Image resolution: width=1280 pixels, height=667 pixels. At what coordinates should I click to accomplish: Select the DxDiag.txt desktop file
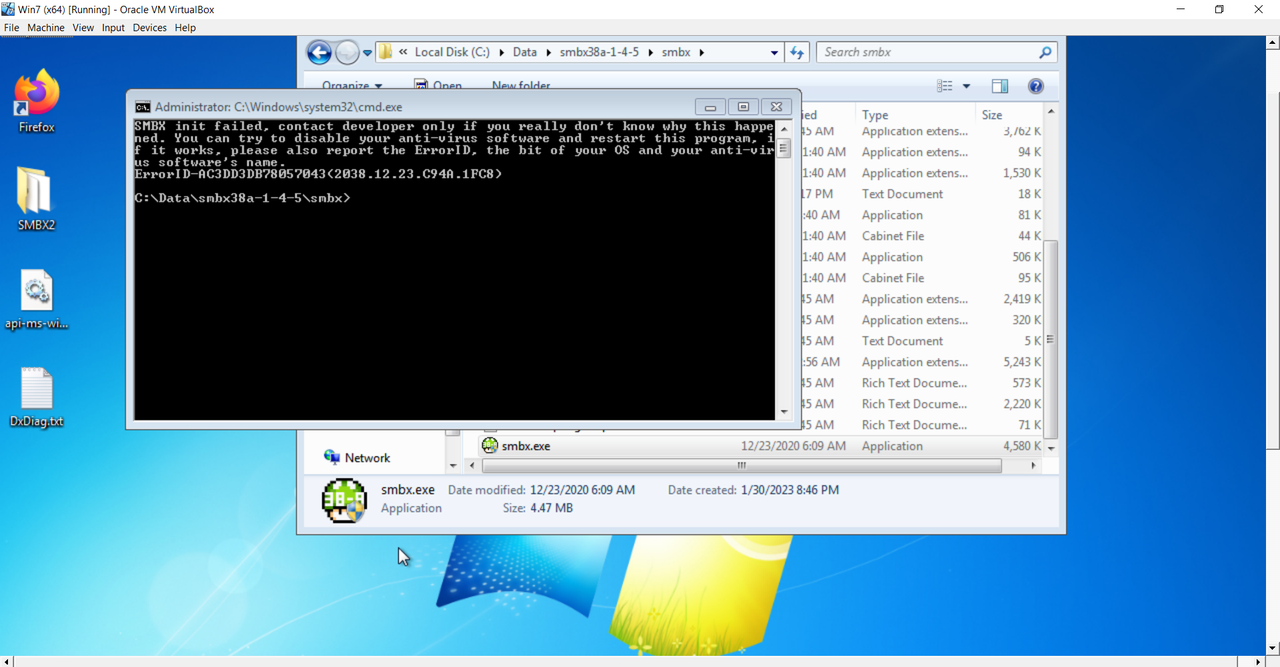click(37, 397)
